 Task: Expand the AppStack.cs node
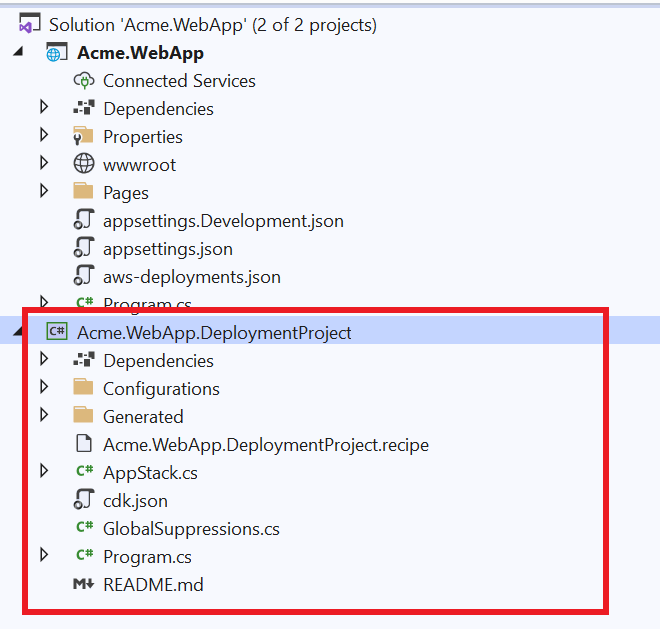click(44, 471)
